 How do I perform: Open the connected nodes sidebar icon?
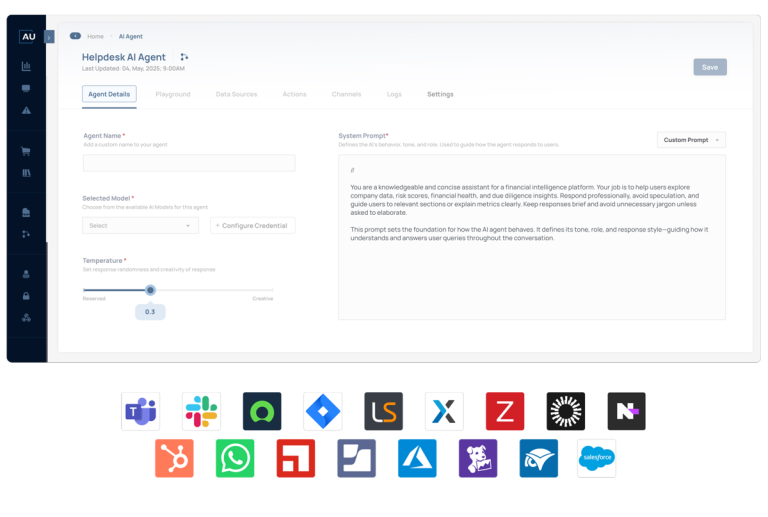pos(26,318)
